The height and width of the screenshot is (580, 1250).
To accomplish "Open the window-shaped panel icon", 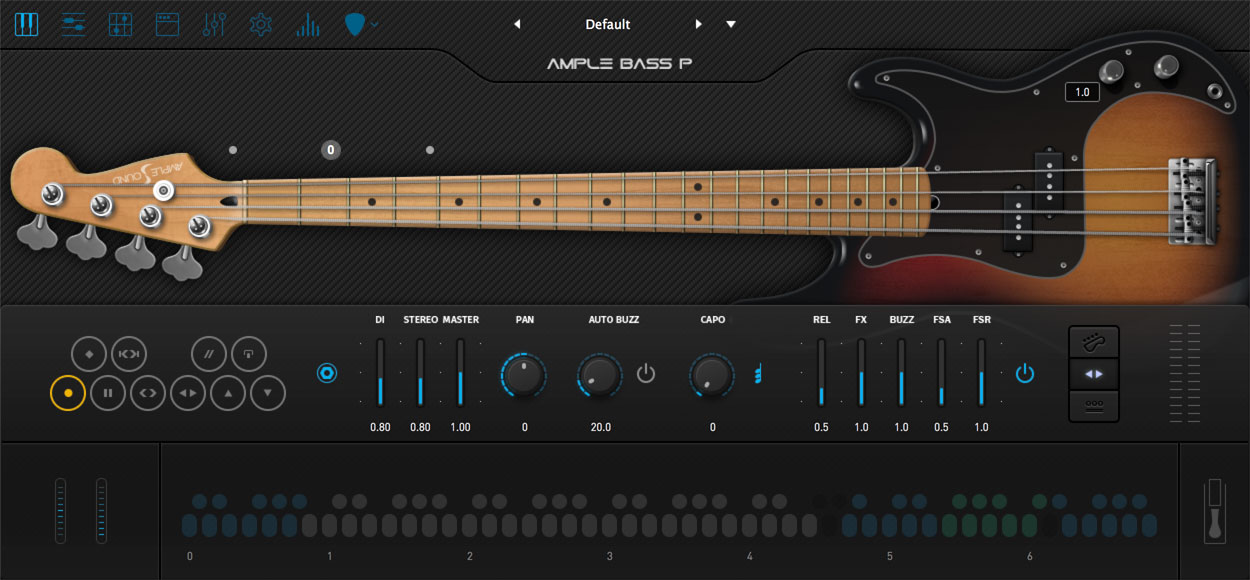I will pos(167,24).
